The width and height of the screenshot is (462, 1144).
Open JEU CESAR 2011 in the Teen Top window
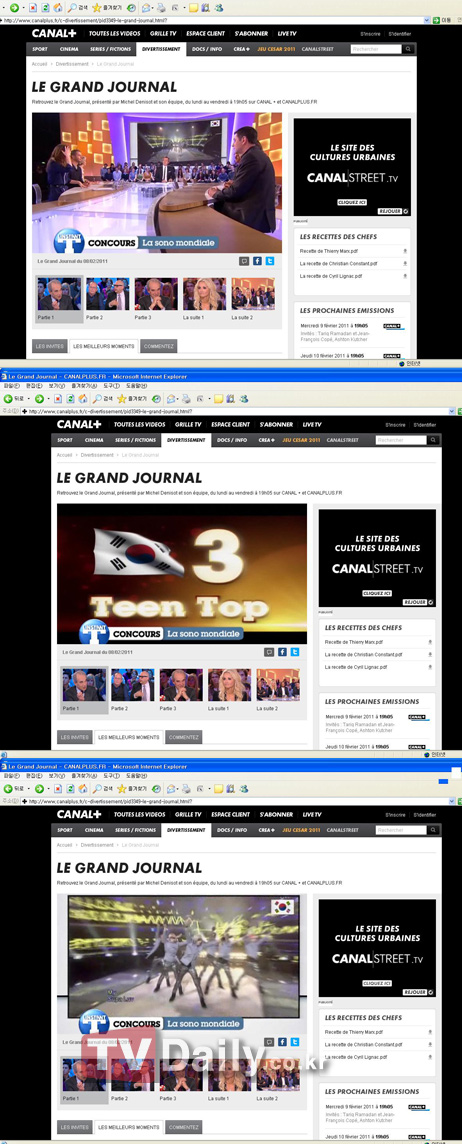point(301,440)
